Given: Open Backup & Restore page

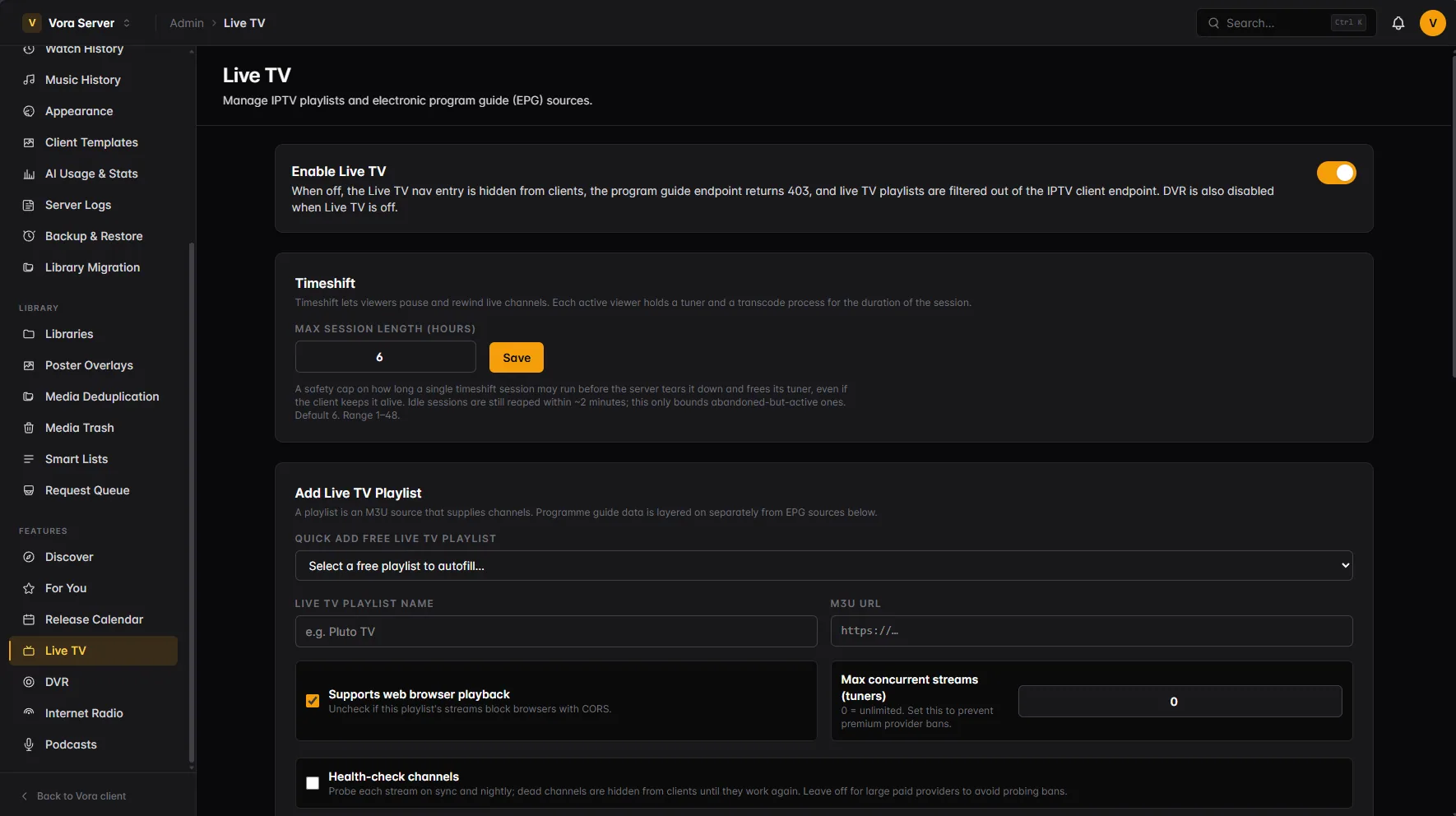Looking at the screenshot, I should [93, 236].
